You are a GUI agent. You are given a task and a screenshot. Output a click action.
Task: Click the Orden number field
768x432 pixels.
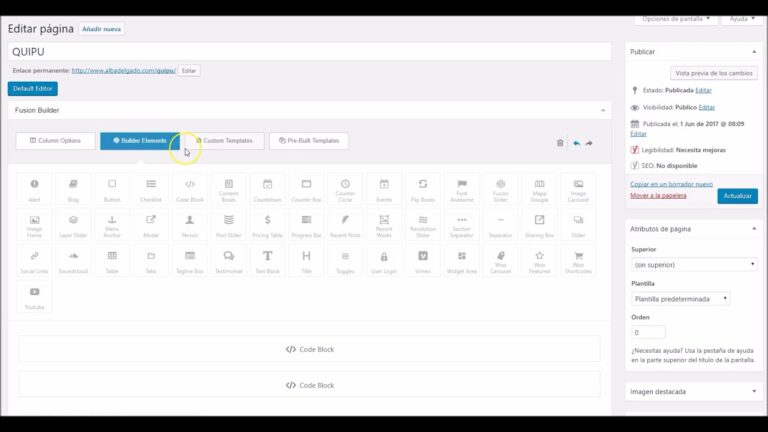pyautogui.click(x=648, y=332)
